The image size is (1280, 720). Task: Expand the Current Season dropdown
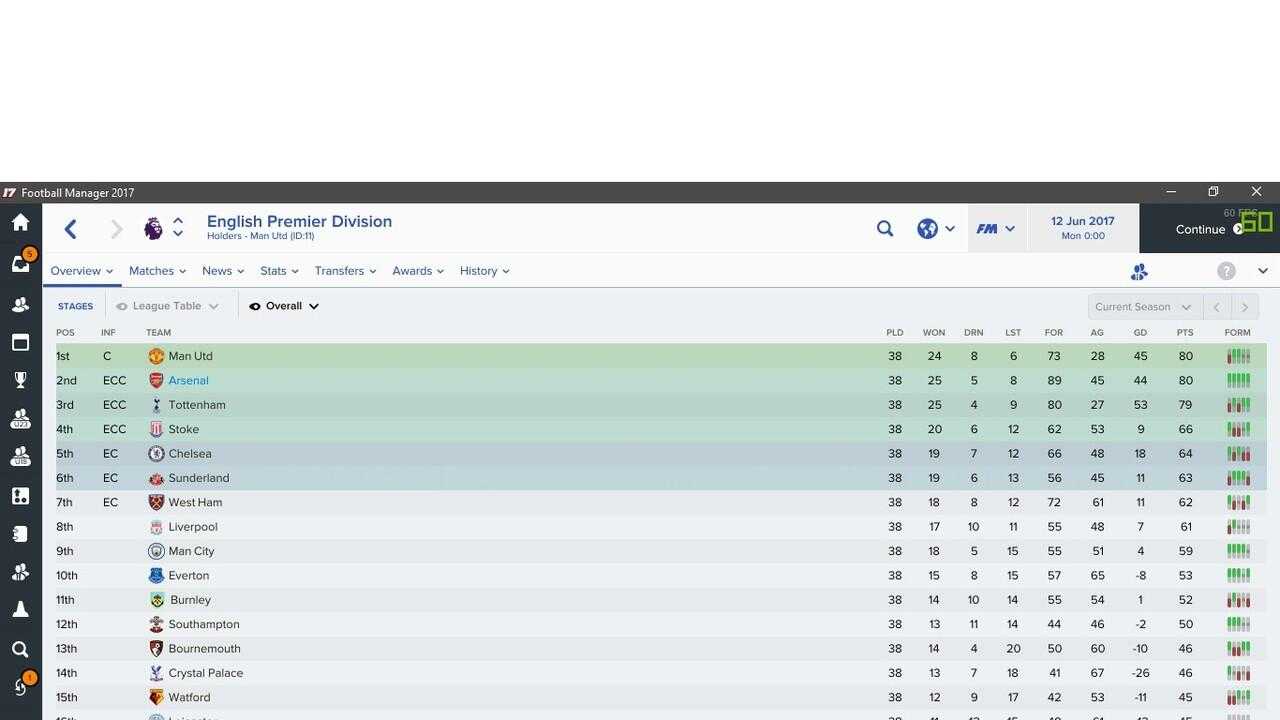point(1143,307)
